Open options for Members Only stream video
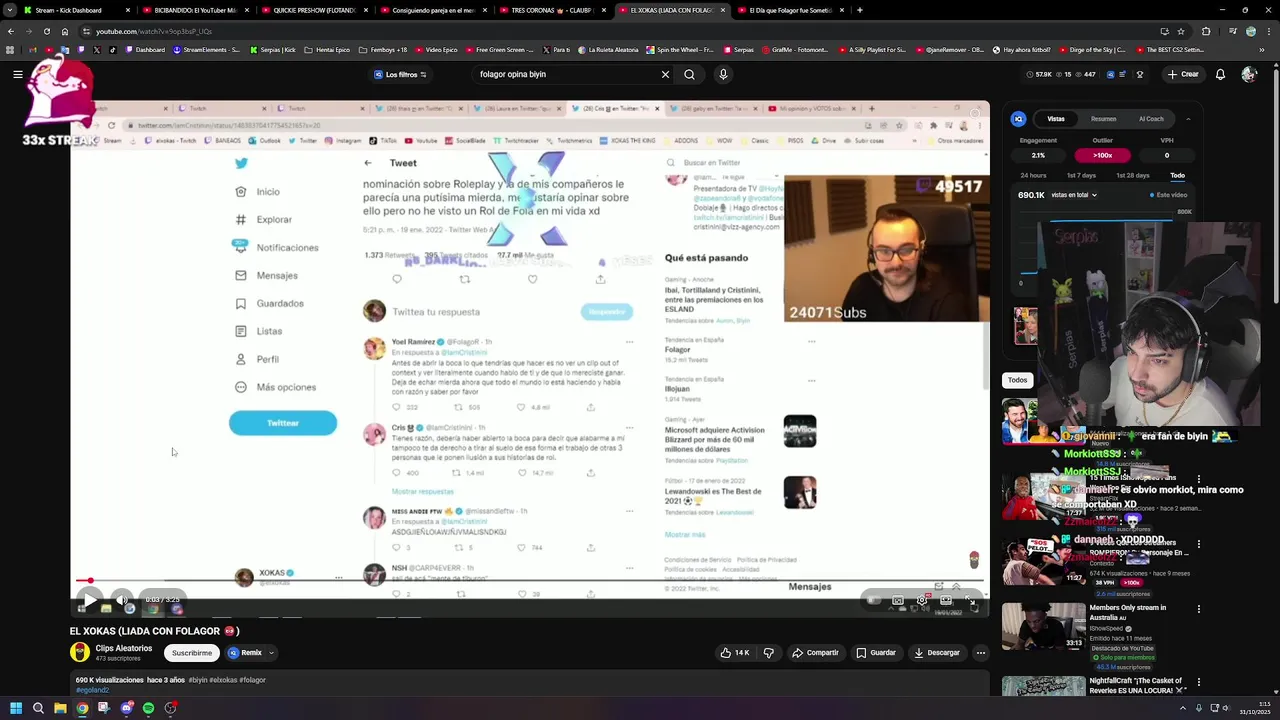 pyautogui.click(x=1199, y=609)
